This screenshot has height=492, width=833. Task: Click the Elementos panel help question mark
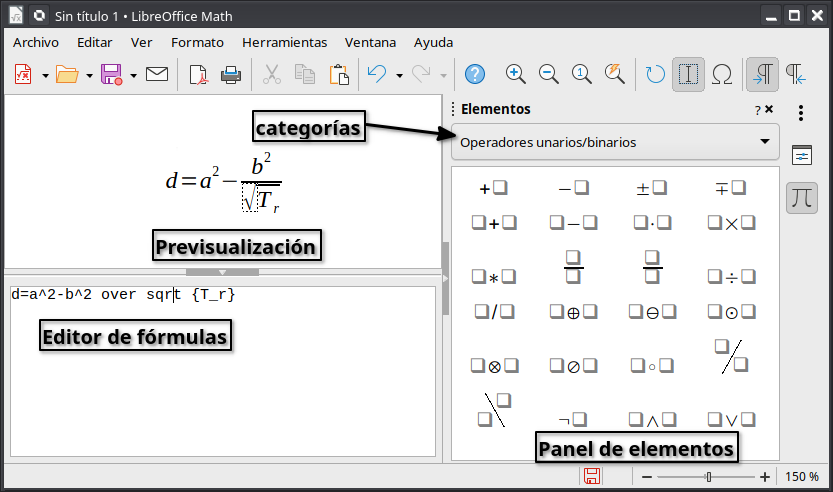point(758,110)
